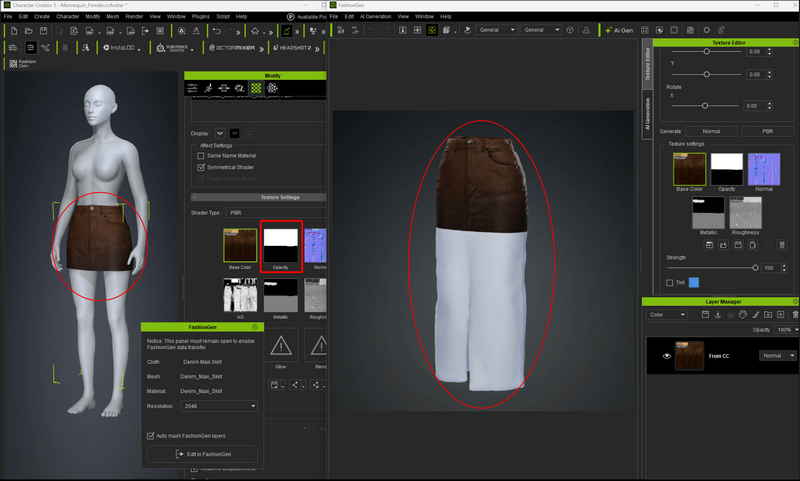Open Headshot 2 from the toolbar

(292, 47)
